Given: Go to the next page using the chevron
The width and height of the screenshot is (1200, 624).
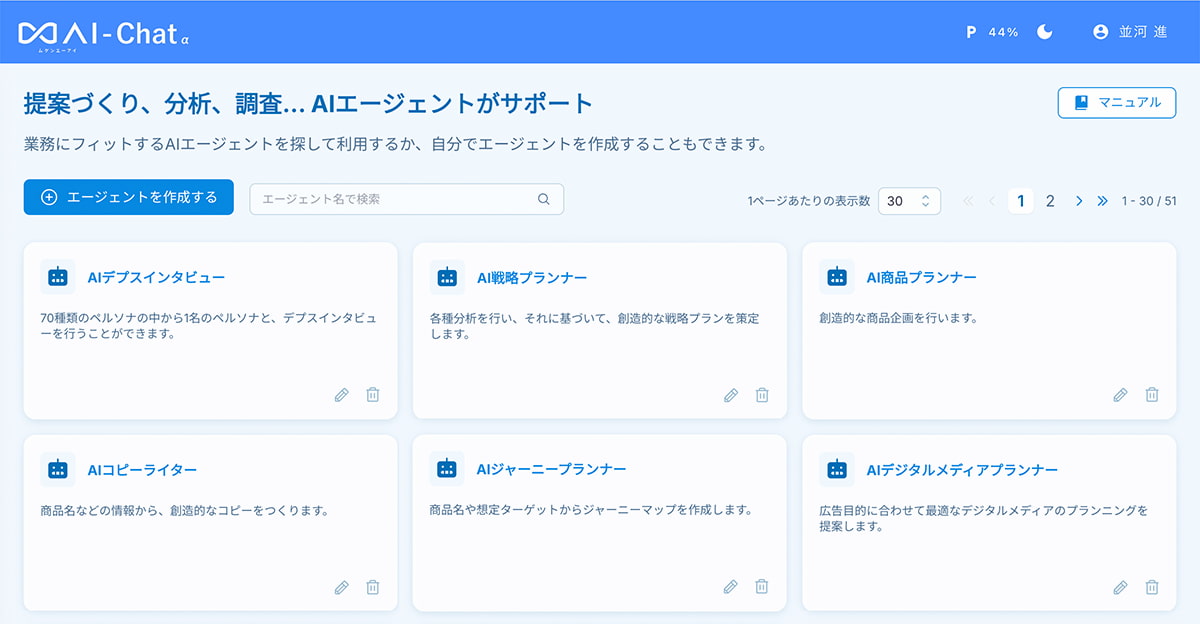Looking at the screenshot, I should point(1079,201).
